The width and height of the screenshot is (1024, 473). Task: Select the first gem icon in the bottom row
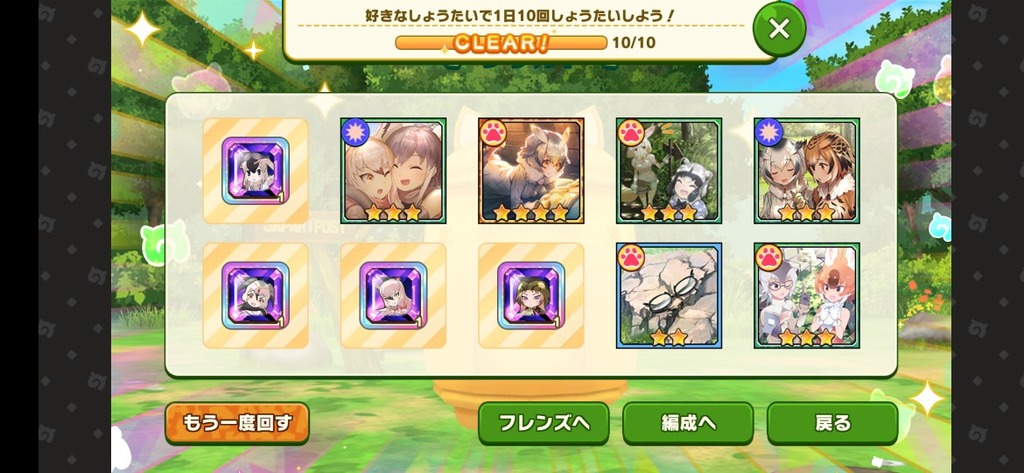[255, 296]
